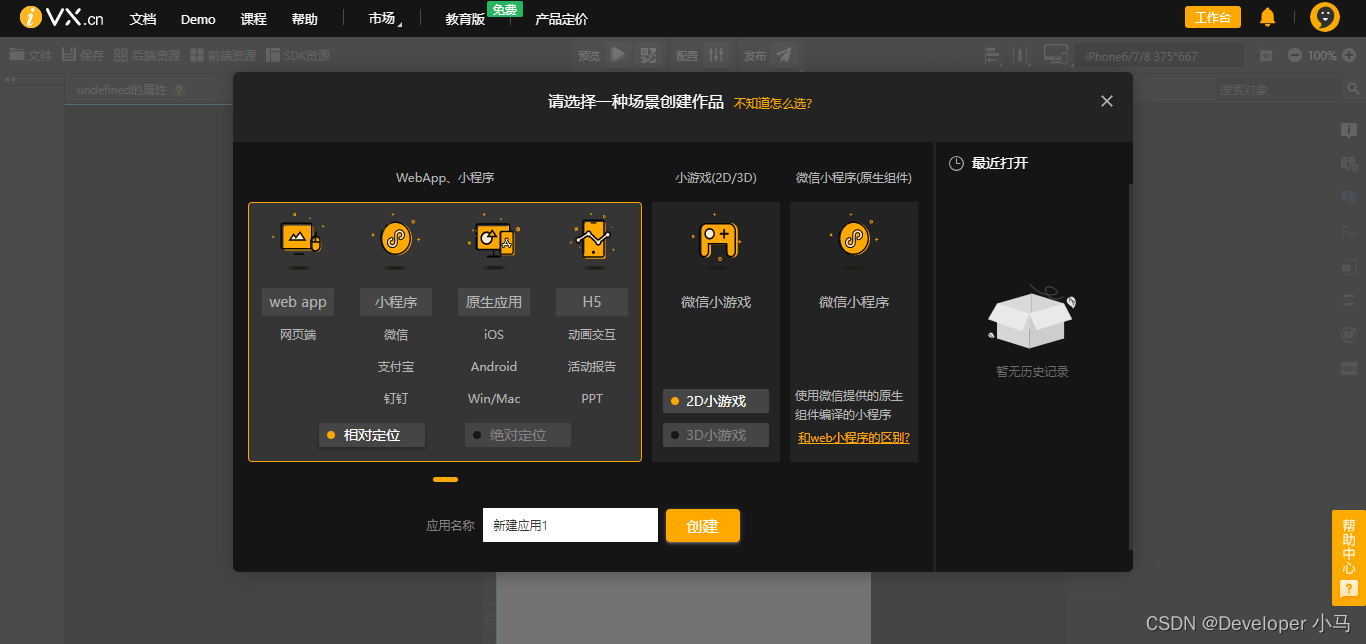Choose the 微信小游戏 gamepad icon

[716, 240]
